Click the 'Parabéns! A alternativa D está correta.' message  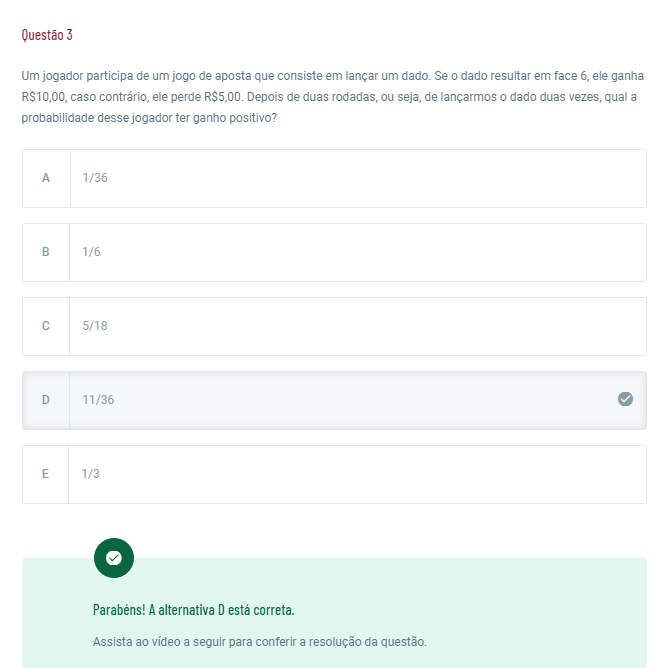(x=193, y=609)
